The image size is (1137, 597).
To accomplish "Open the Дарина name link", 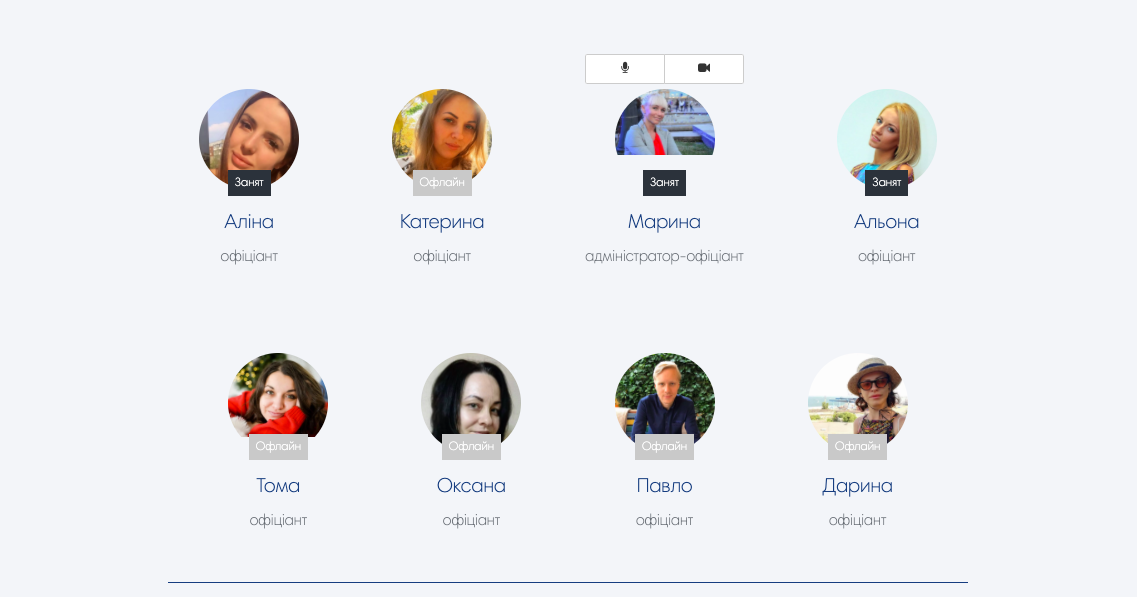I will [x=857, y=485].
